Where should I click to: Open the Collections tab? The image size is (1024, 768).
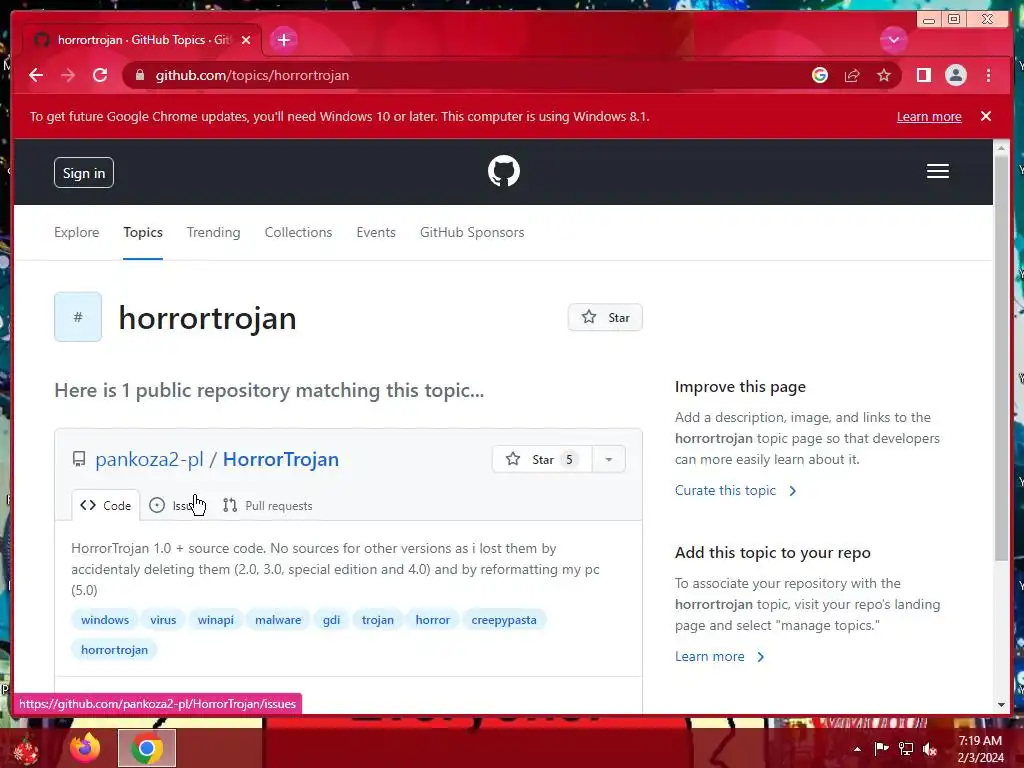coord(298,232)
